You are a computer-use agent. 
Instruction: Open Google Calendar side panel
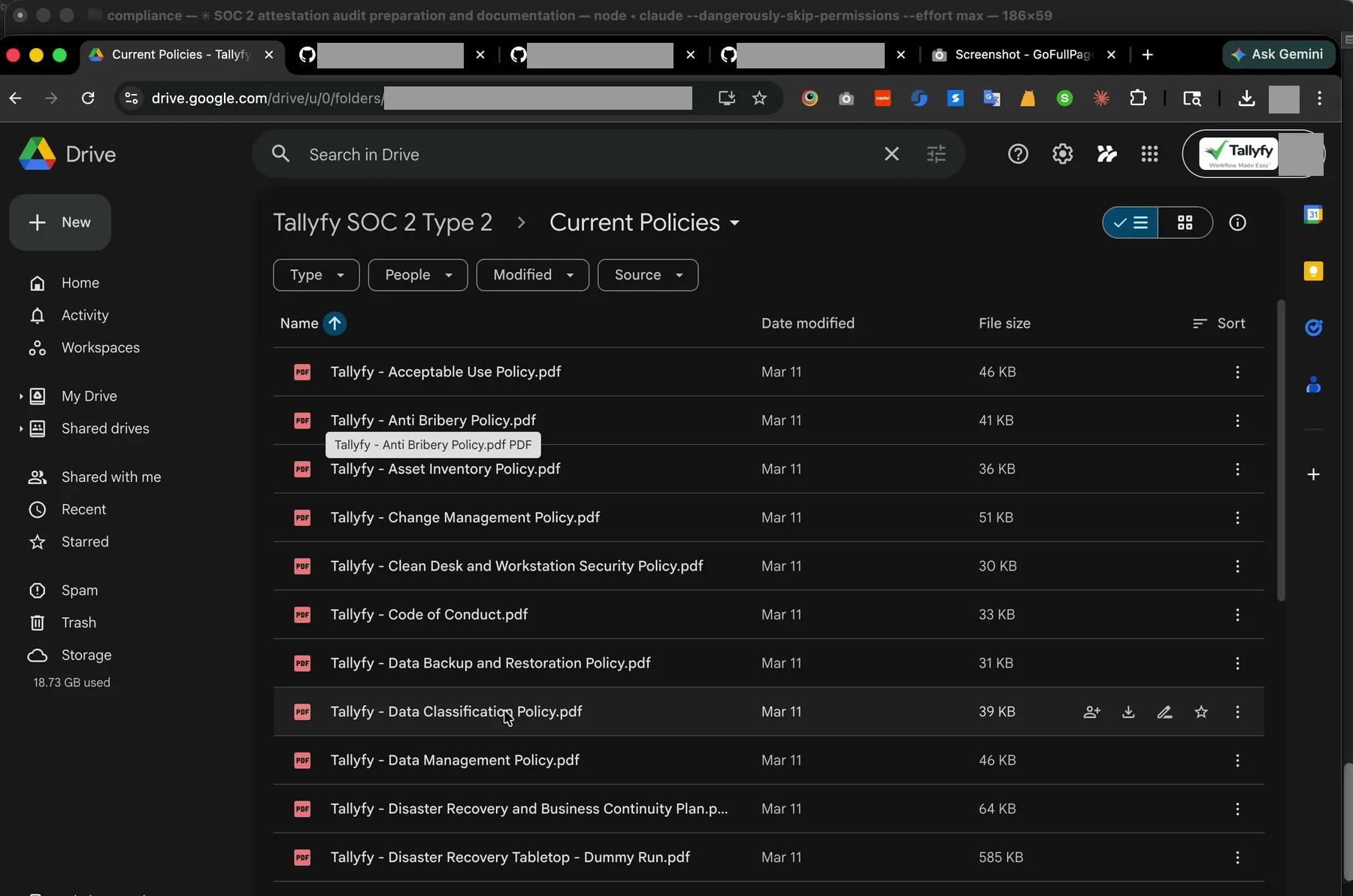(x=1313, y=214)
